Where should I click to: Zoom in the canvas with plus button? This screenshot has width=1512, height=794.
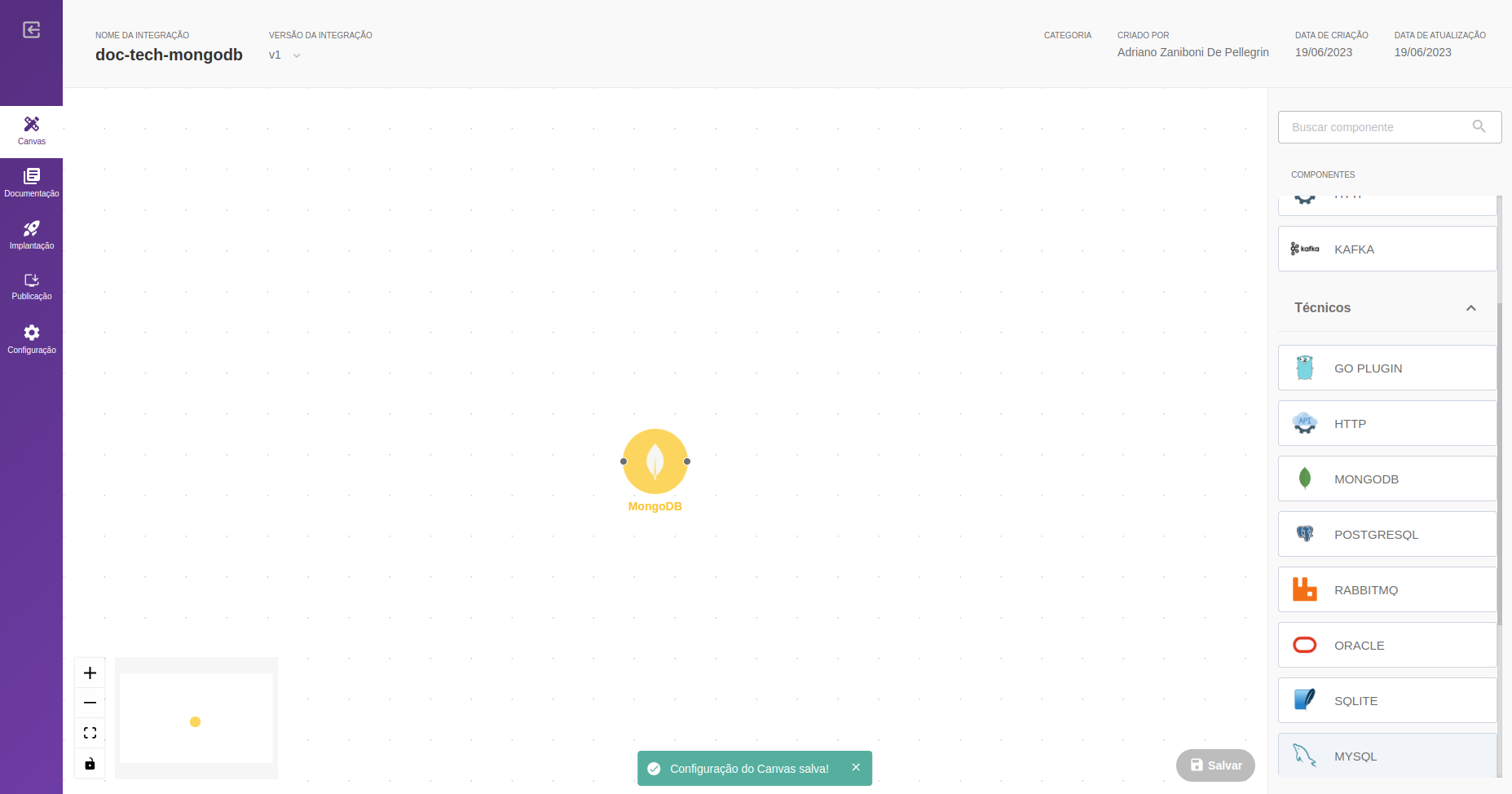pyautogui.click(x=90, y=673)
